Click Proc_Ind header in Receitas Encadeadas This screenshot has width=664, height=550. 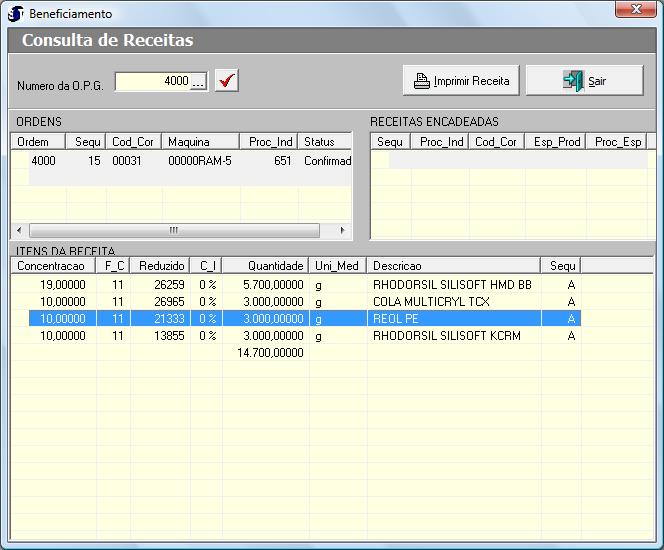point(441,142)
